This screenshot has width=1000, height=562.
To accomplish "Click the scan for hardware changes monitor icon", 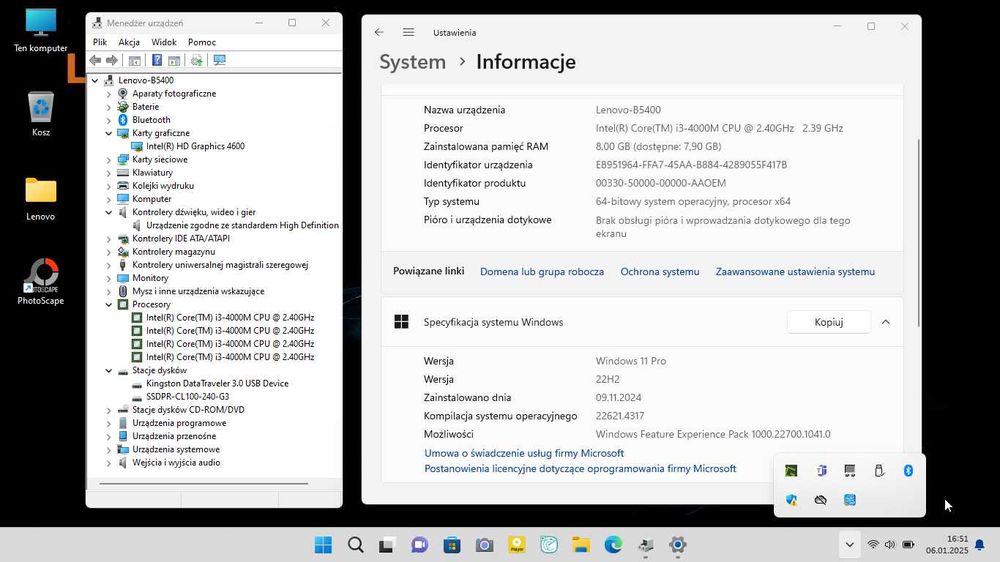I will (x=219, y=60).
